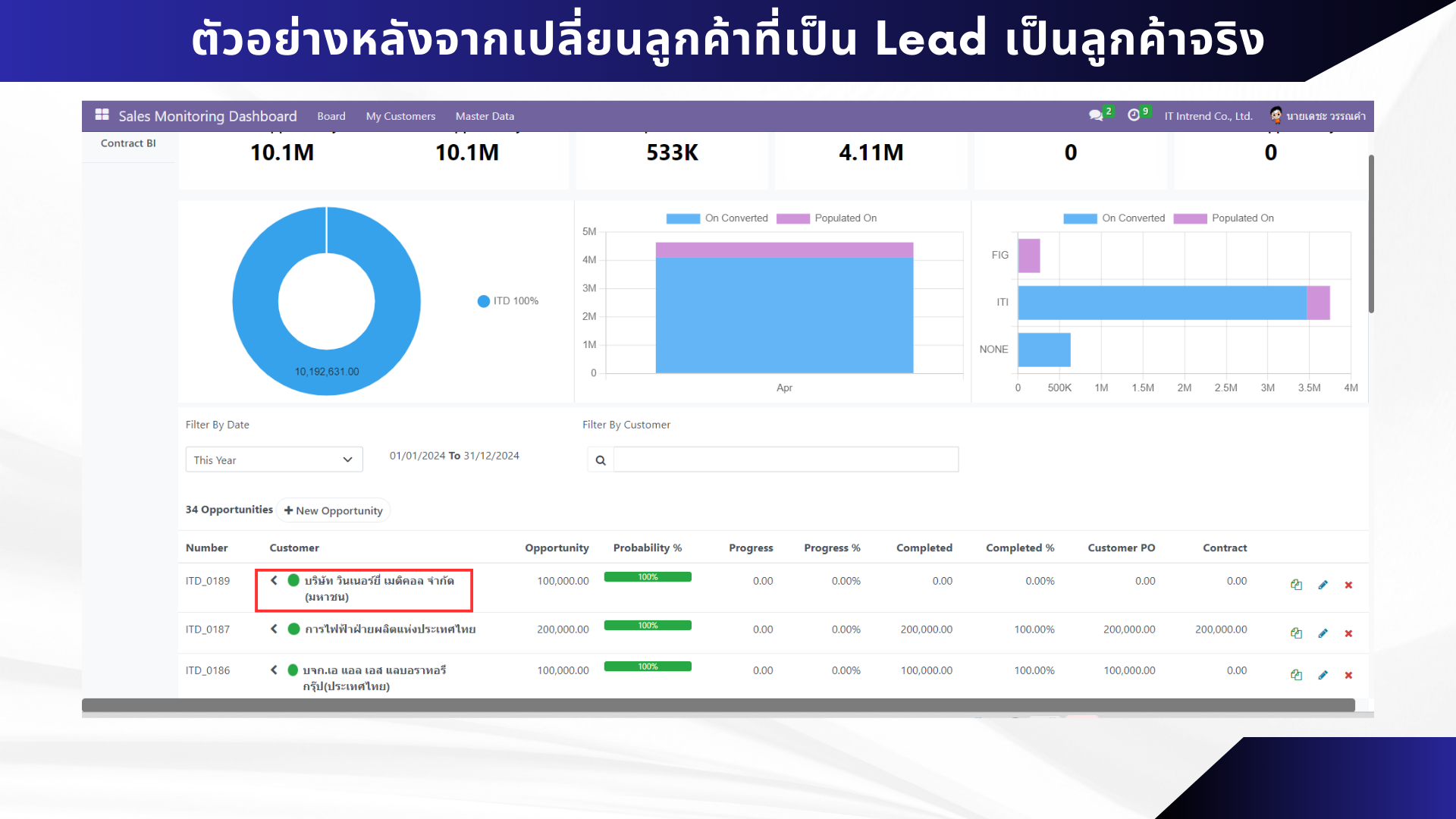The height and width of the screenshot is (819, 1456).
Task: Expand row chevron for ITD_0187 customer
Action: pos(274,629)
